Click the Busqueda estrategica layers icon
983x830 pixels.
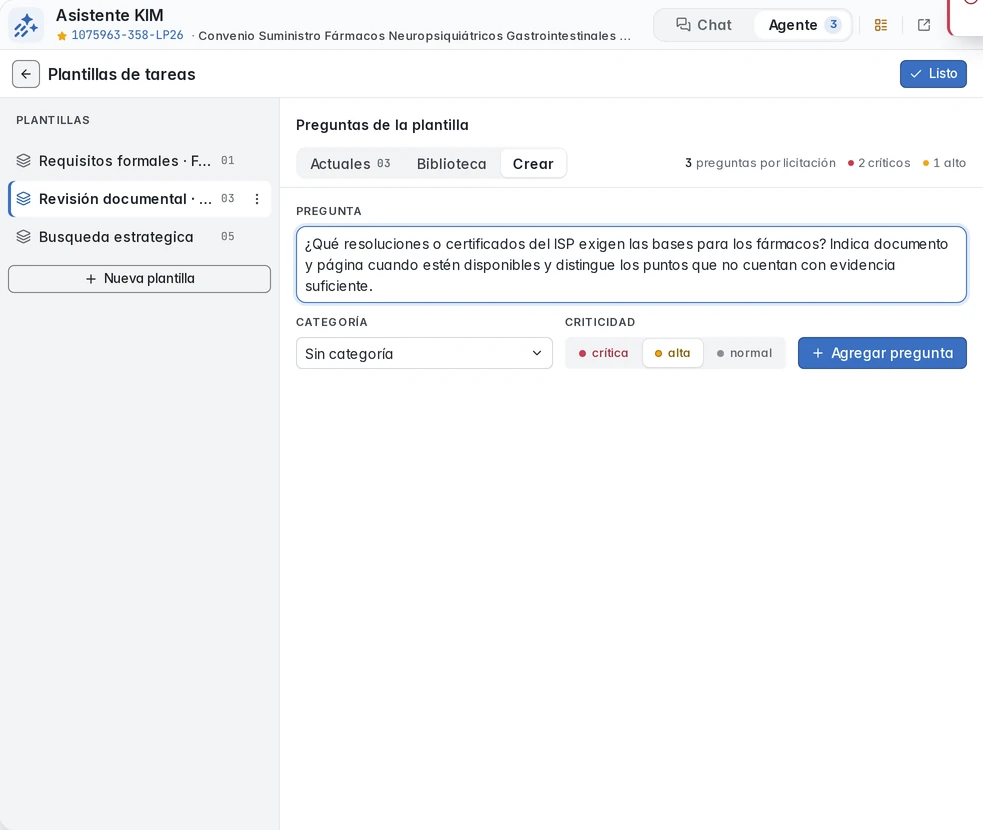click(23, 236)
